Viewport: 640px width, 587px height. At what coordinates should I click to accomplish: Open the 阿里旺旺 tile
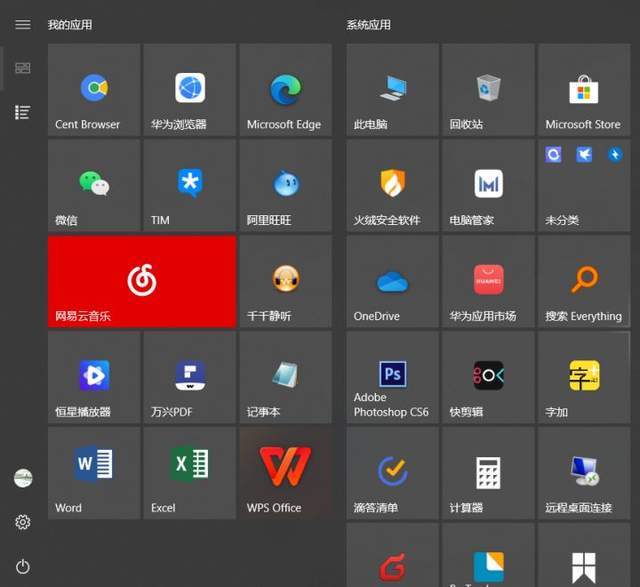286,186
